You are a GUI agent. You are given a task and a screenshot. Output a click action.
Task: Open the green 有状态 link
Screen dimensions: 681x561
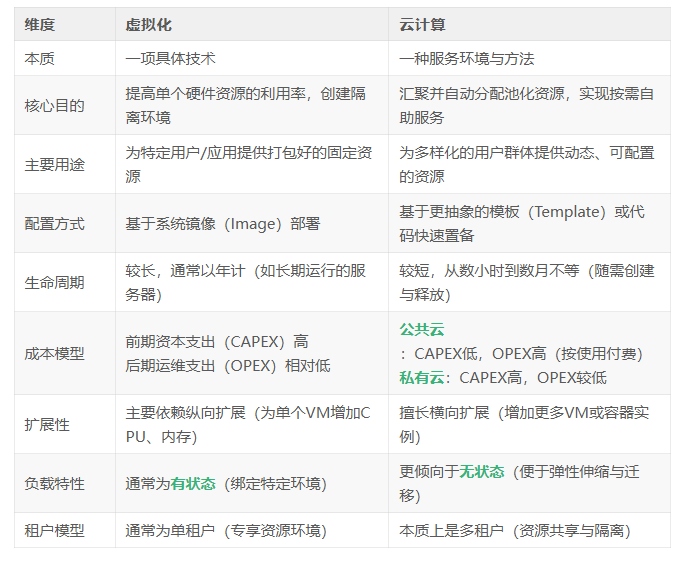tap(193, 484)
